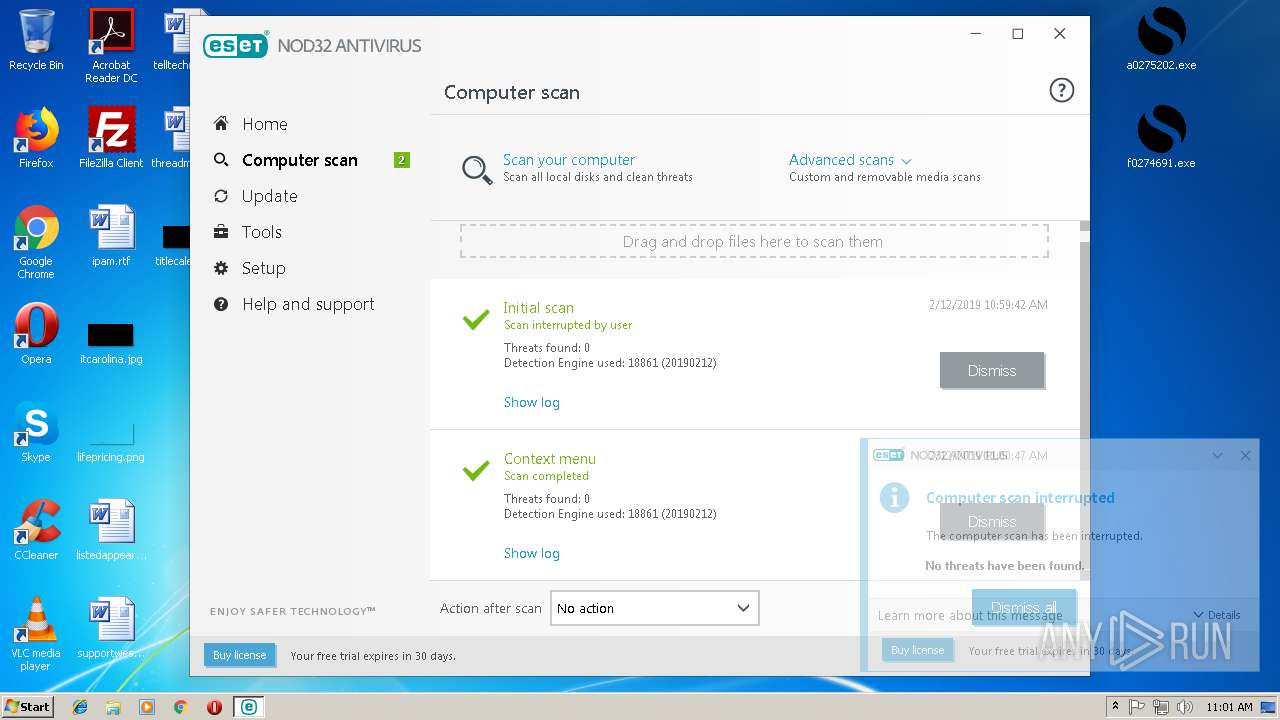Click Buy license in notification popup
1280x720 pixels.
[917, 650]
